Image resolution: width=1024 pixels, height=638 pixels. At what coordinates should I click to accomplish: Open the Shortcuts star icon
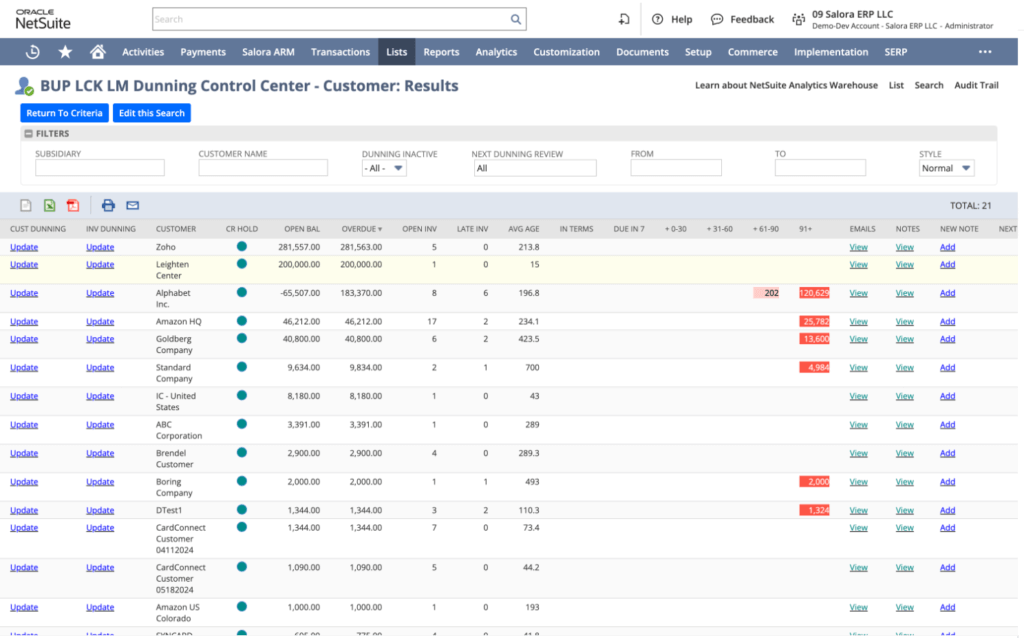[x=65, y=52]
